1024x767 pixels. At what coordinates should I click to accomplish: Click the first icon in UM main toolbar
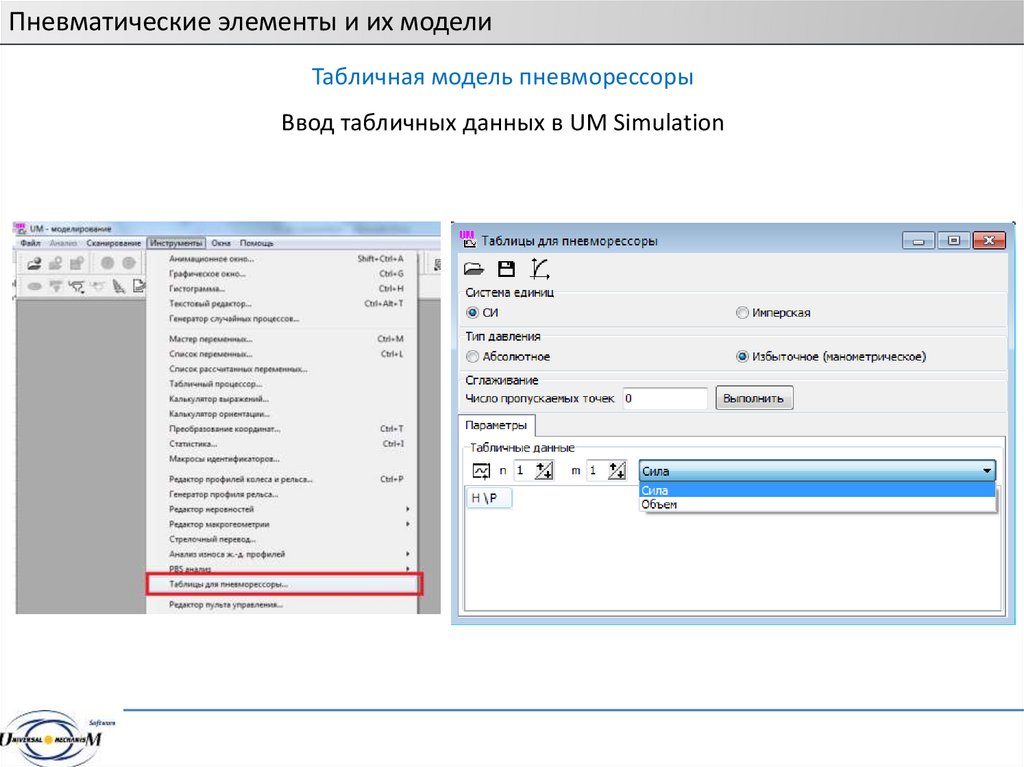pyautogui.click(x=34, y=264)
